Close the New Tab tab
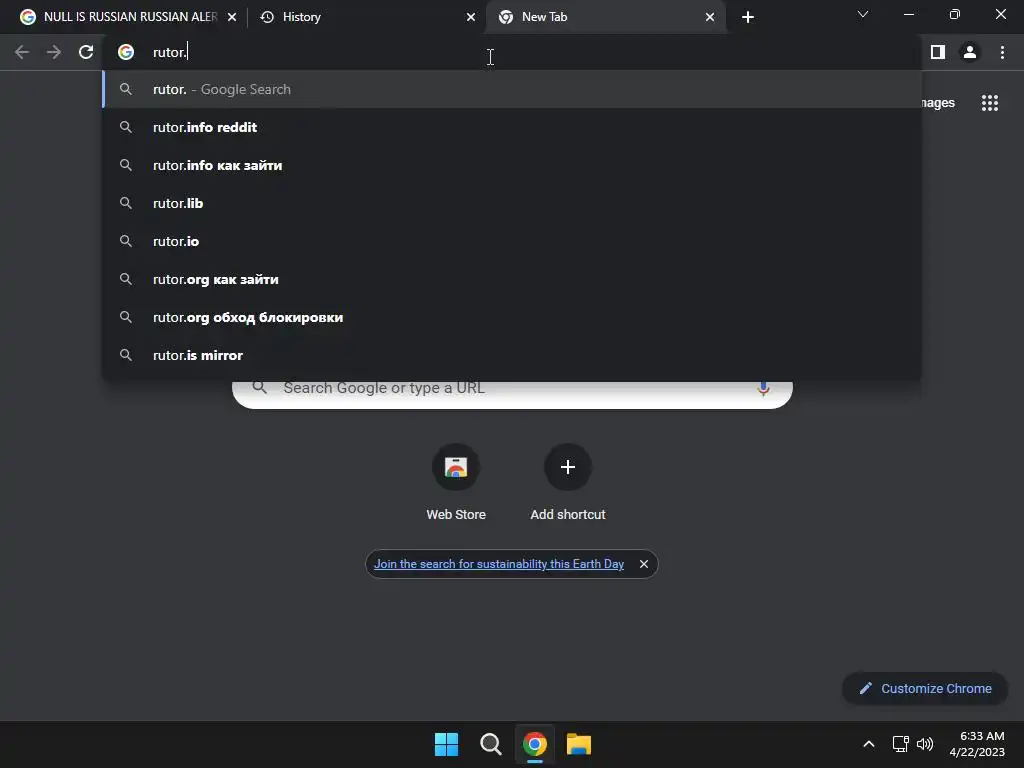This screenshot has height=768, width=1024. (x=710, y=17)
